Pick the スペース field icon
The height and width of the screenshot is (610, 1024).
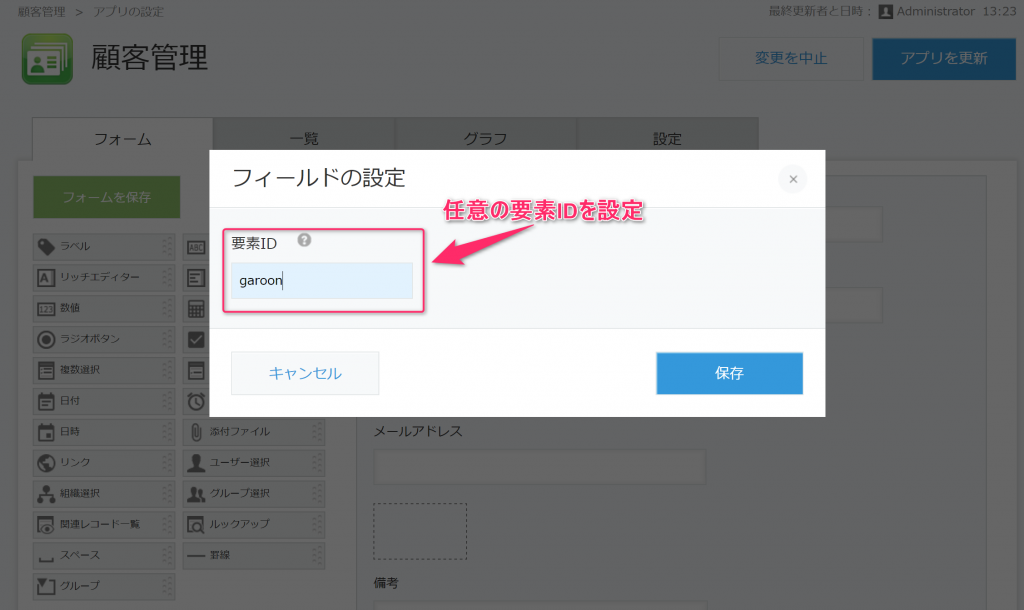(x=46, y=557)
